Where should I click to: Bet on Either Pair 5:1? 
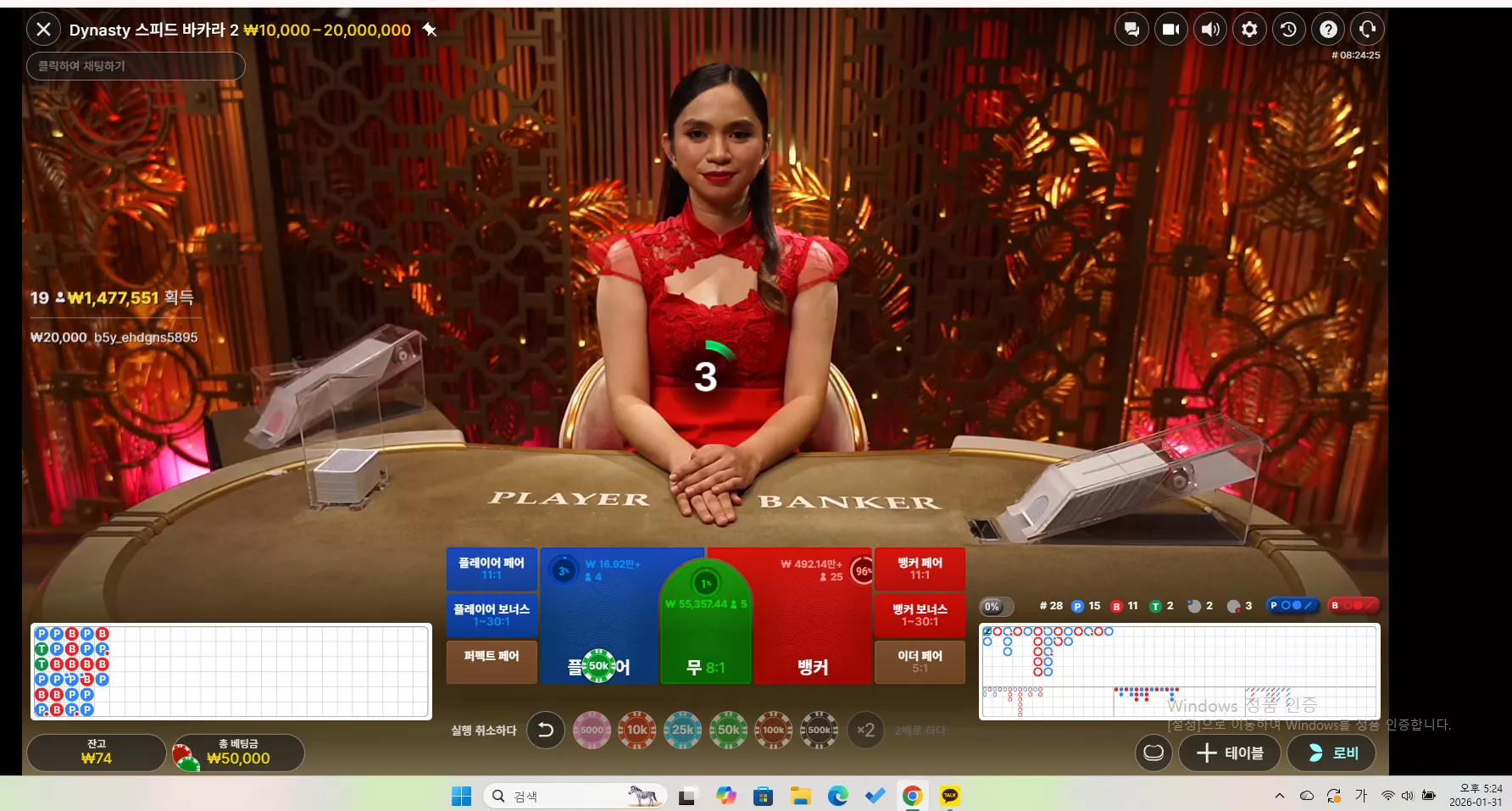click(x=920, y=661)
